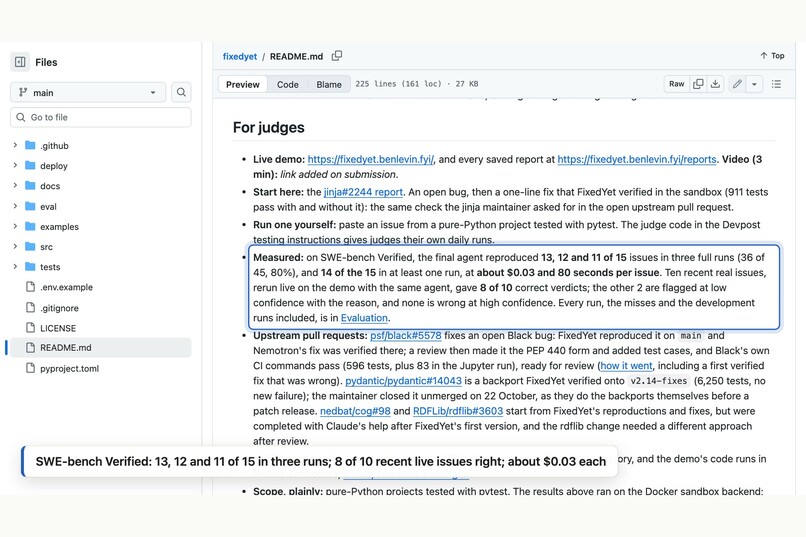Image resolution: width=806 pixels, height=537 pixels.
Task: Click the For judges heading
Action: pos(268,127)
